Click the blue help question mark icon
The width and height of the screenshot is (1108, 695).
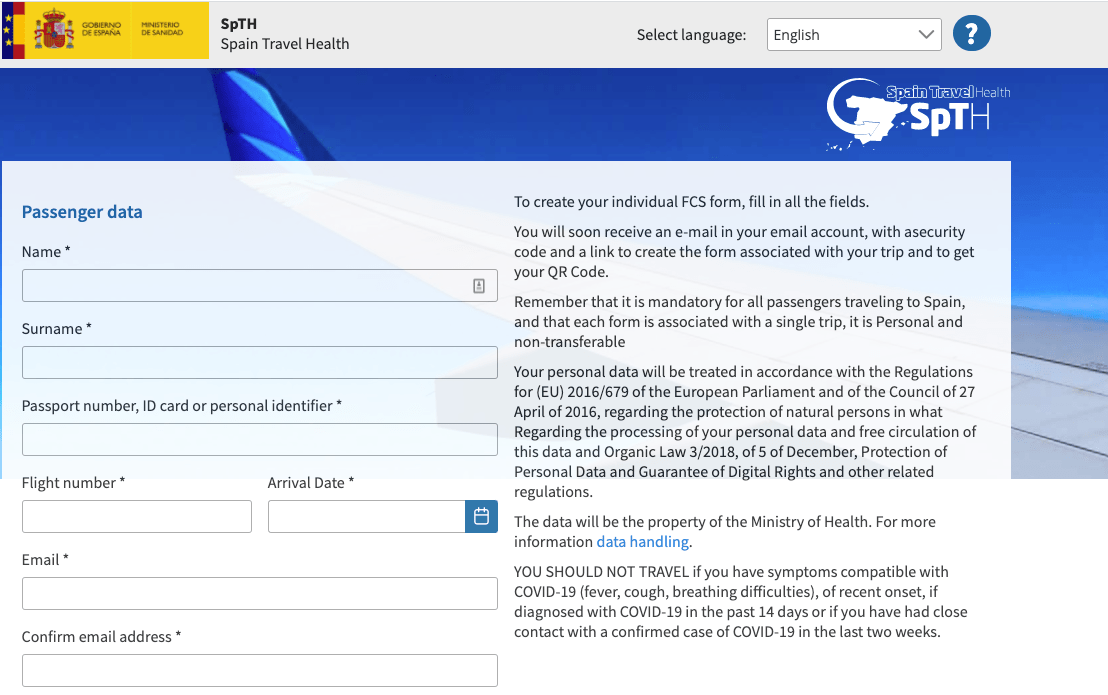tap(972, 33)
